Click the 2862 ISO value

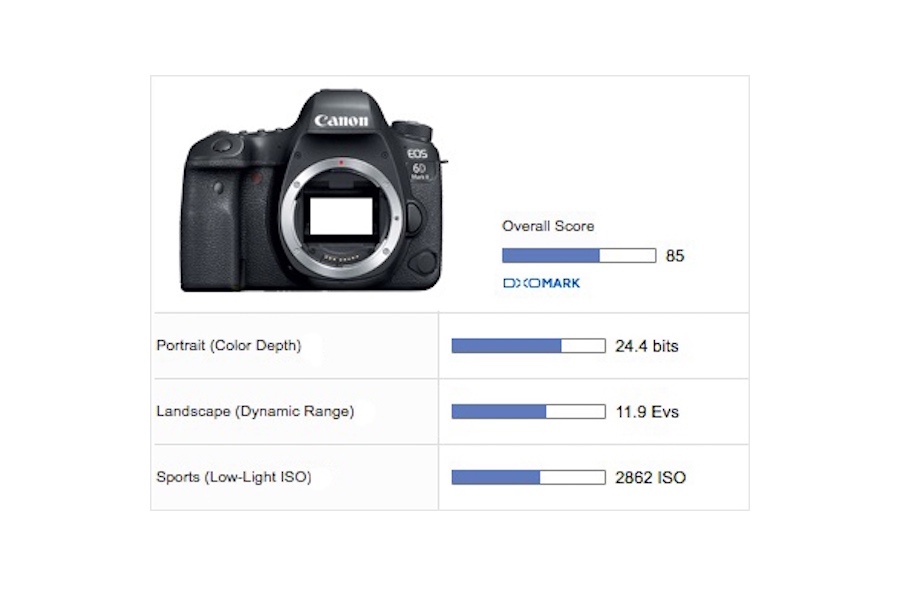(x=650, y=478)
